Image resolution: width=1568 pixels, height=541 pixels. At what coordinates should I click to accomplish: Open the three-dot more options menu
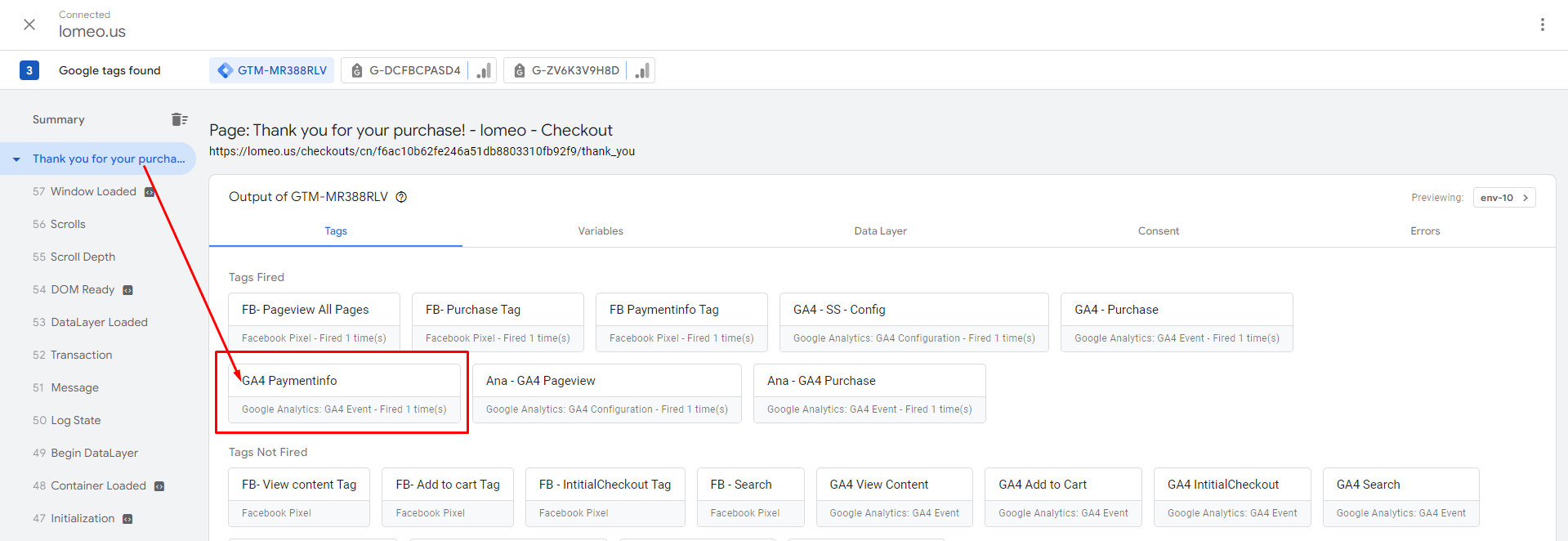point(1542,25)
